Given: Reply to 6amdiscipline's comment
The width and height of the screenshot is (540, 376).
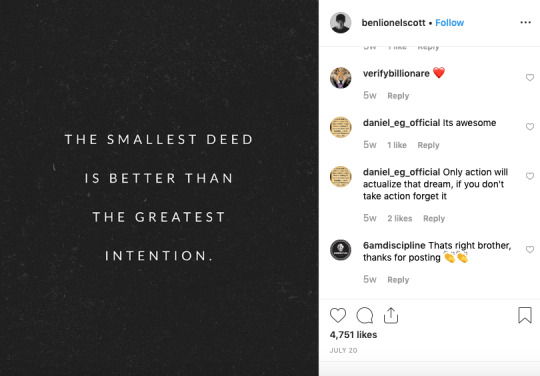Looking at the screenshot, I should pyautogui.click(x=398, y=280).
